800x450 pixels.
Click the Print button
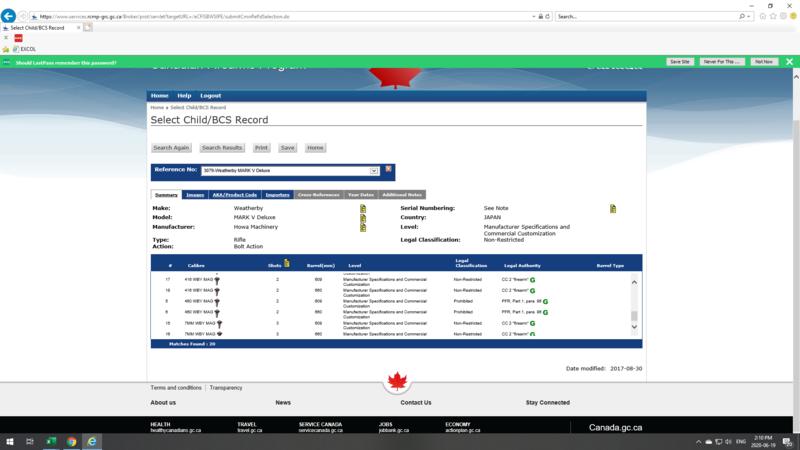261,148
